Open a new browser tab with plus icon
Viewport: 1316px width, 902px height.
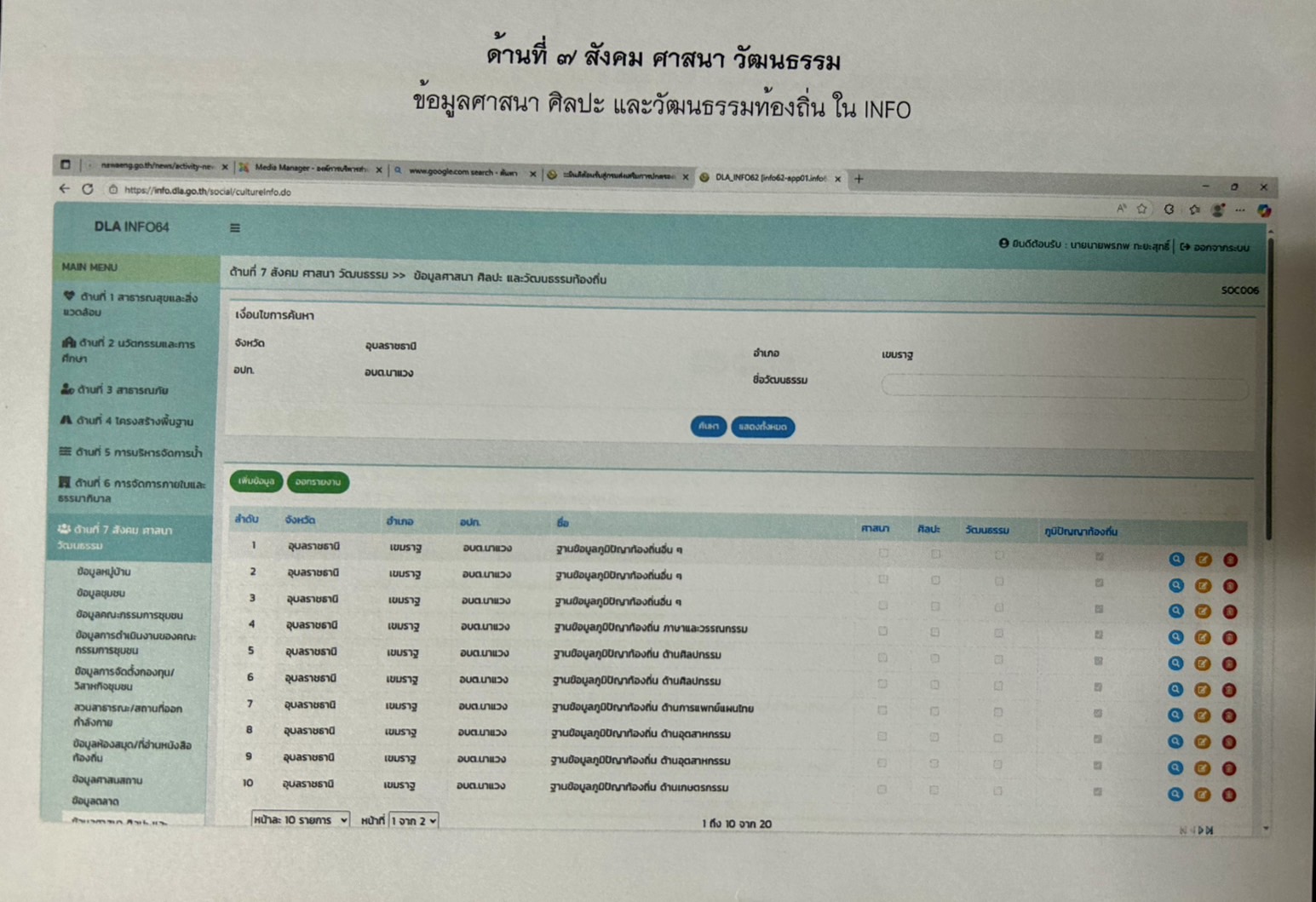point(859,179)
